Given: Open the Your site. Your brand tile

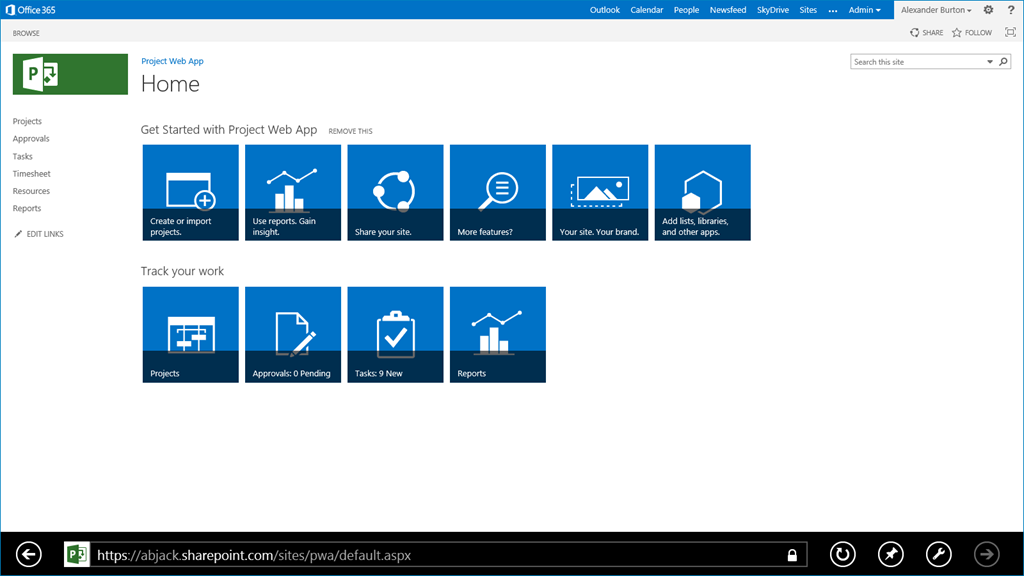Looking at the screenshot, I should (600, 193).
